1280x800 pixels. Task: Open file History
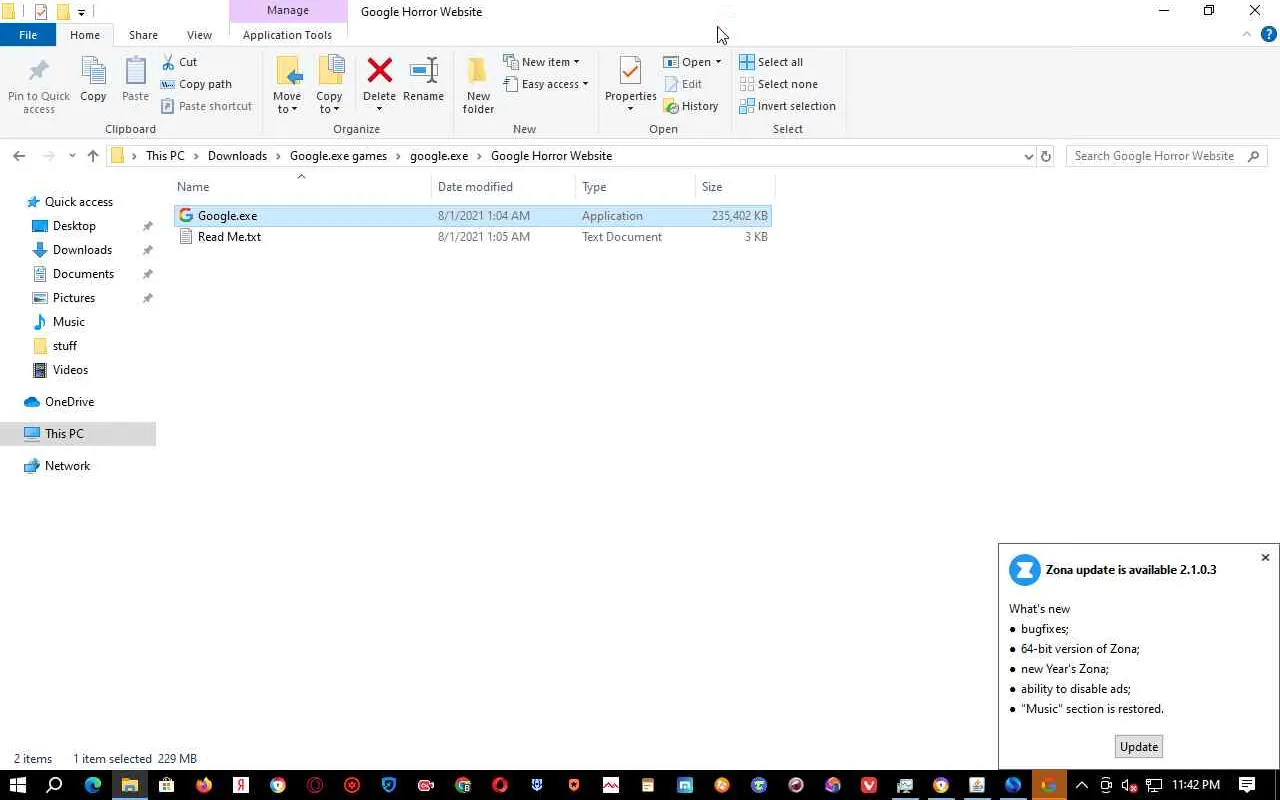pyautogui.click(x=691, y=106)
